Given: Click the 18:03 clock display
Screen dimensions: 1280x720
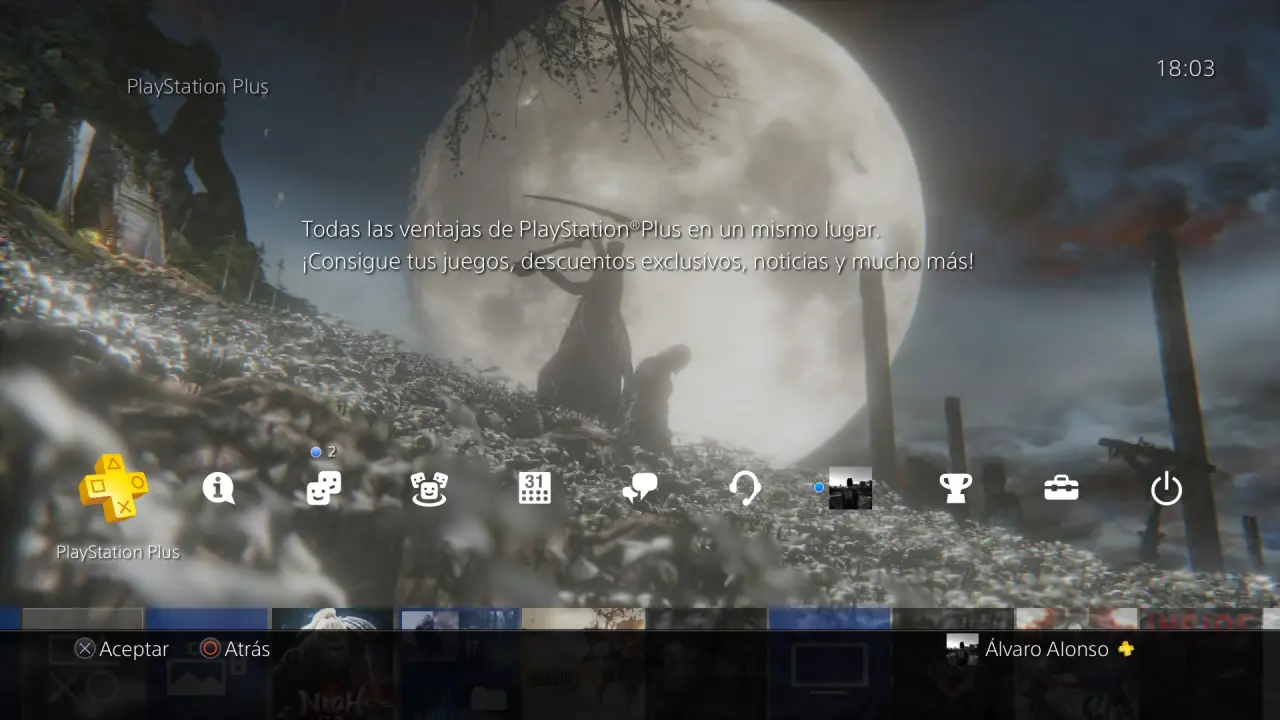Looking at the screenshot, I should click(1185, 69).
